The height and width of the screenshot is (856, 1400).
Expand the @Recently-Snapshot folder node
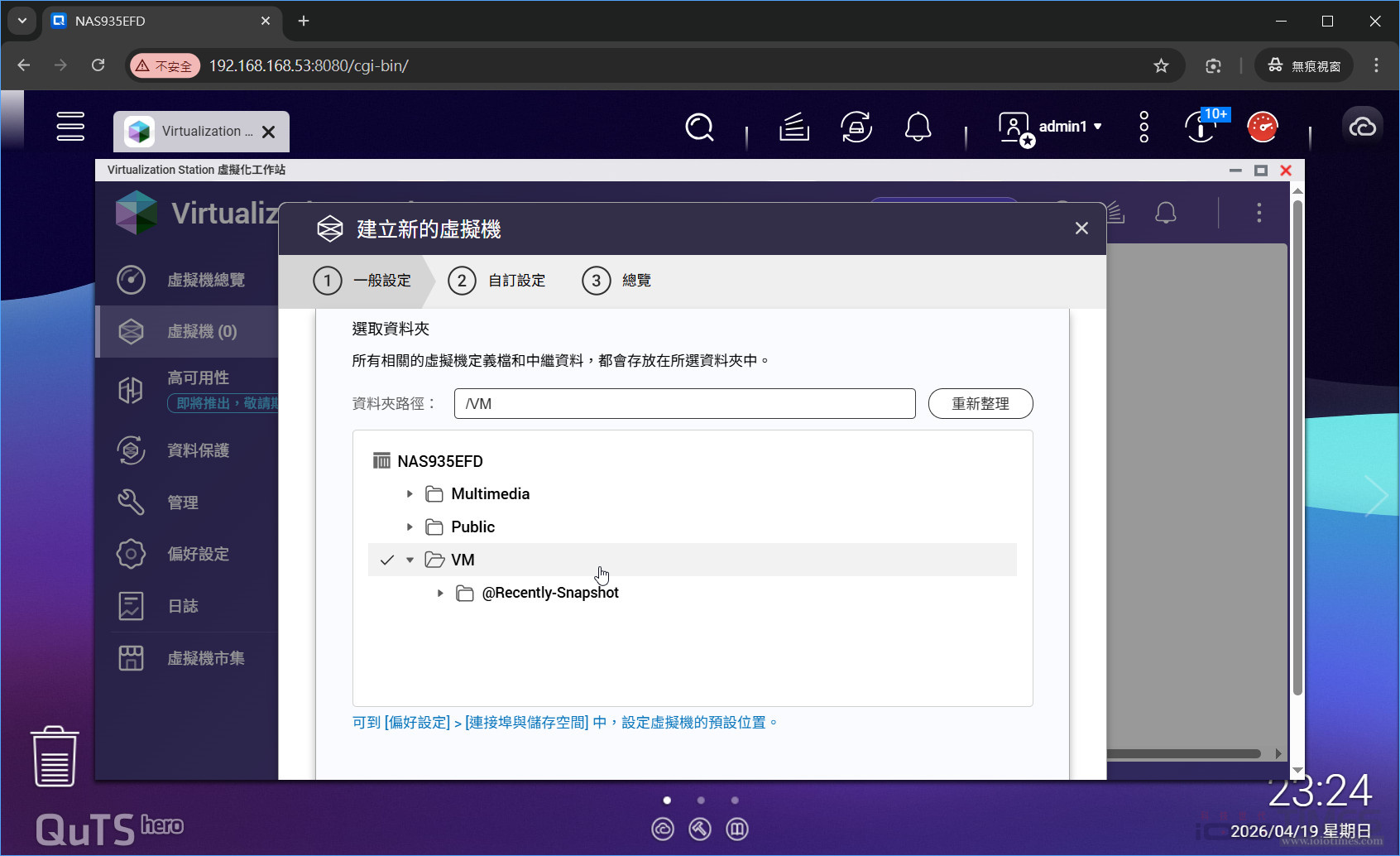[x=440, y=594]
